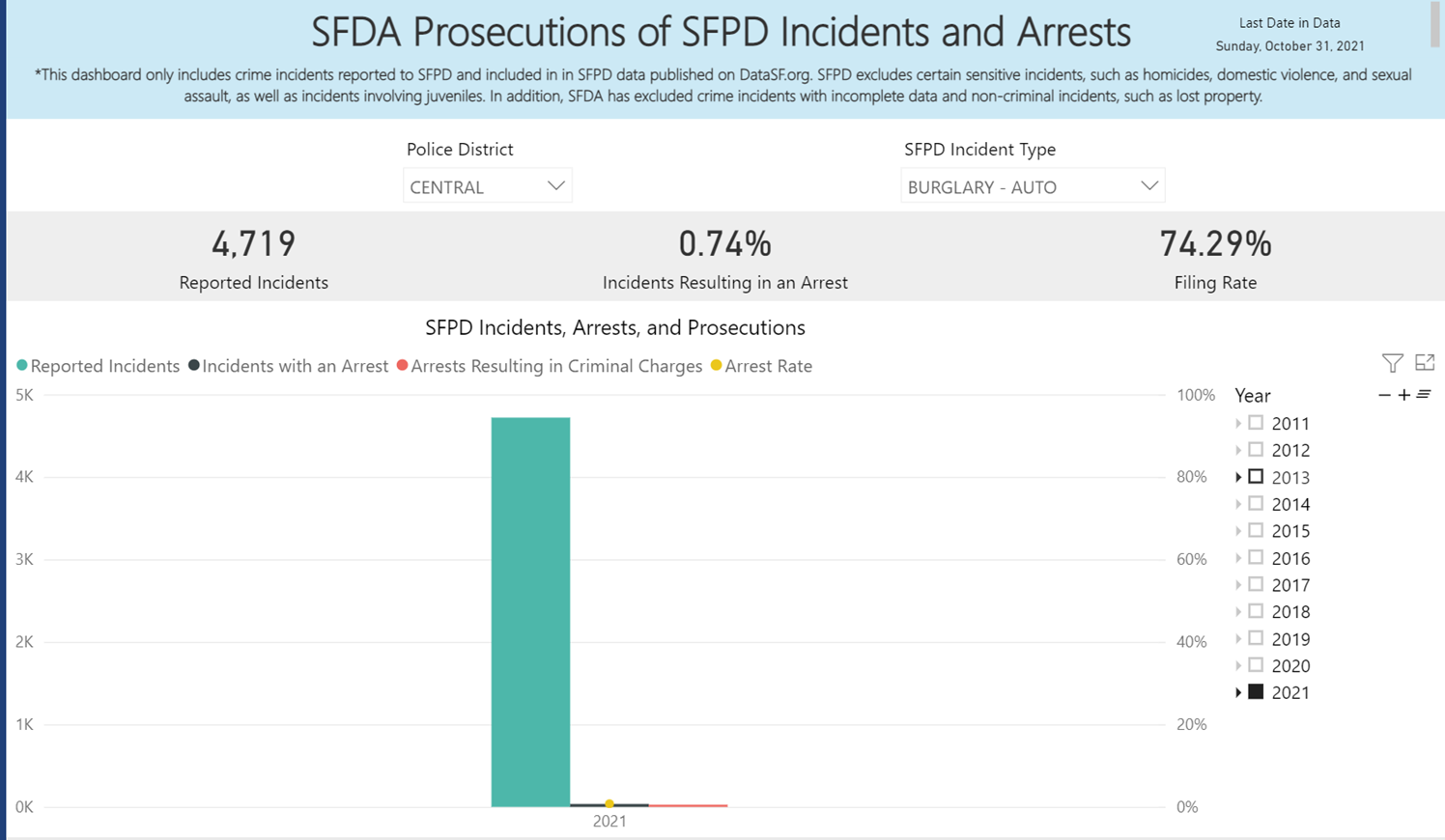The width and height of the screenshot is (1445, 840).
Task: Expand the 2014 year node arrow
Action: (x=1238, y=504)
